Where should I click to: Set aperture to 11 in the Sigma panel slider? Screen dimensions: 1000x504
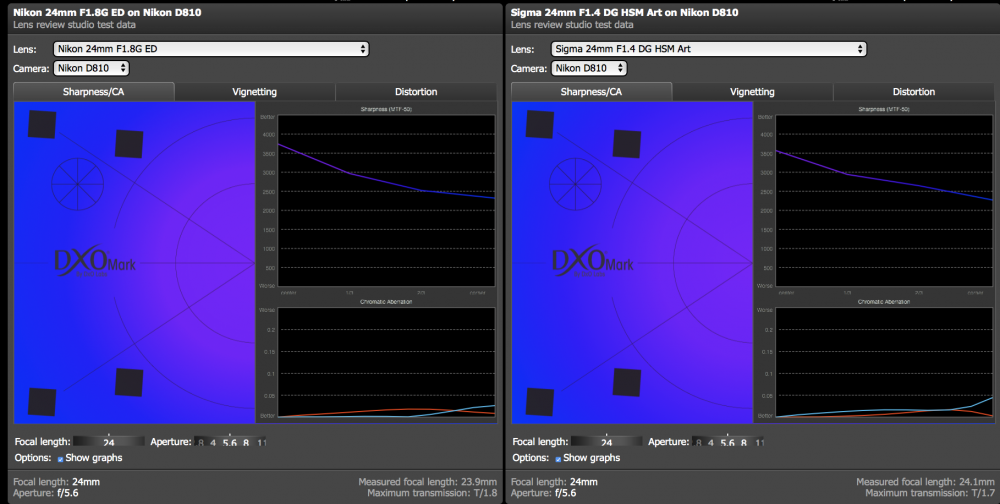[x=759, y=442]
